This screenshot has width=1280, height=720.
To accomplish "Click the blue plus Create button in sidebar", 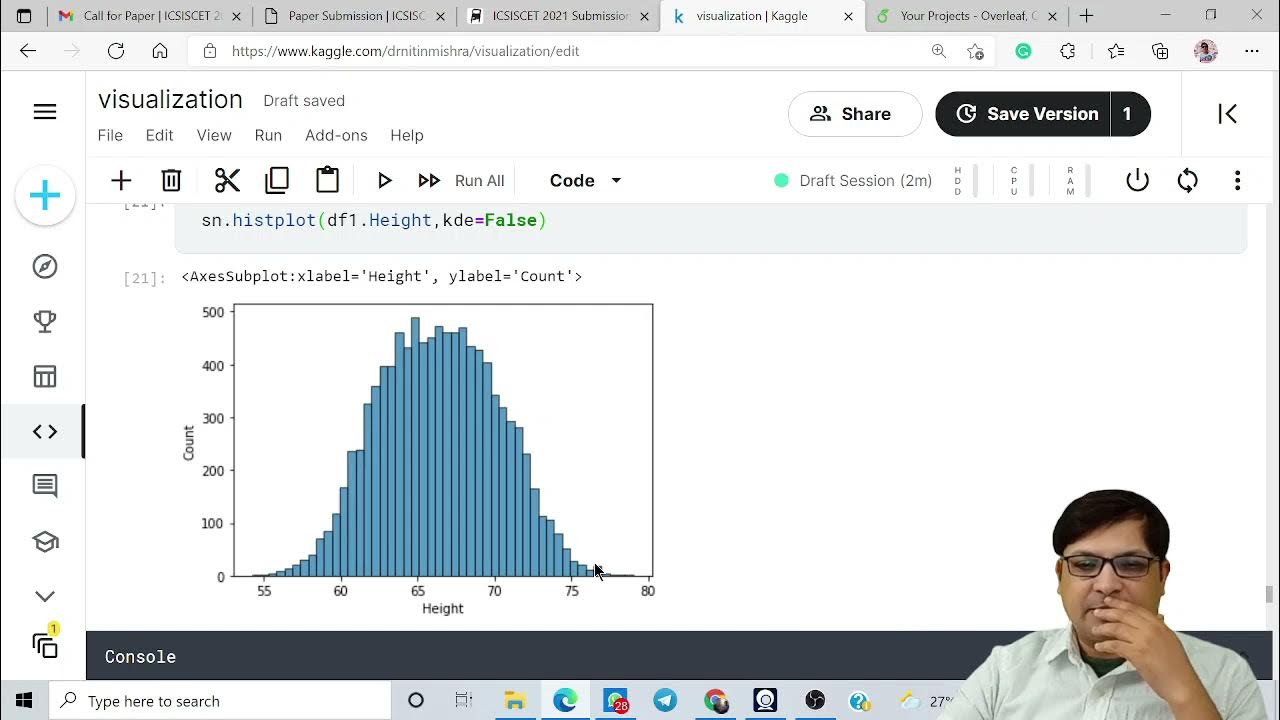I will point(45,195).
